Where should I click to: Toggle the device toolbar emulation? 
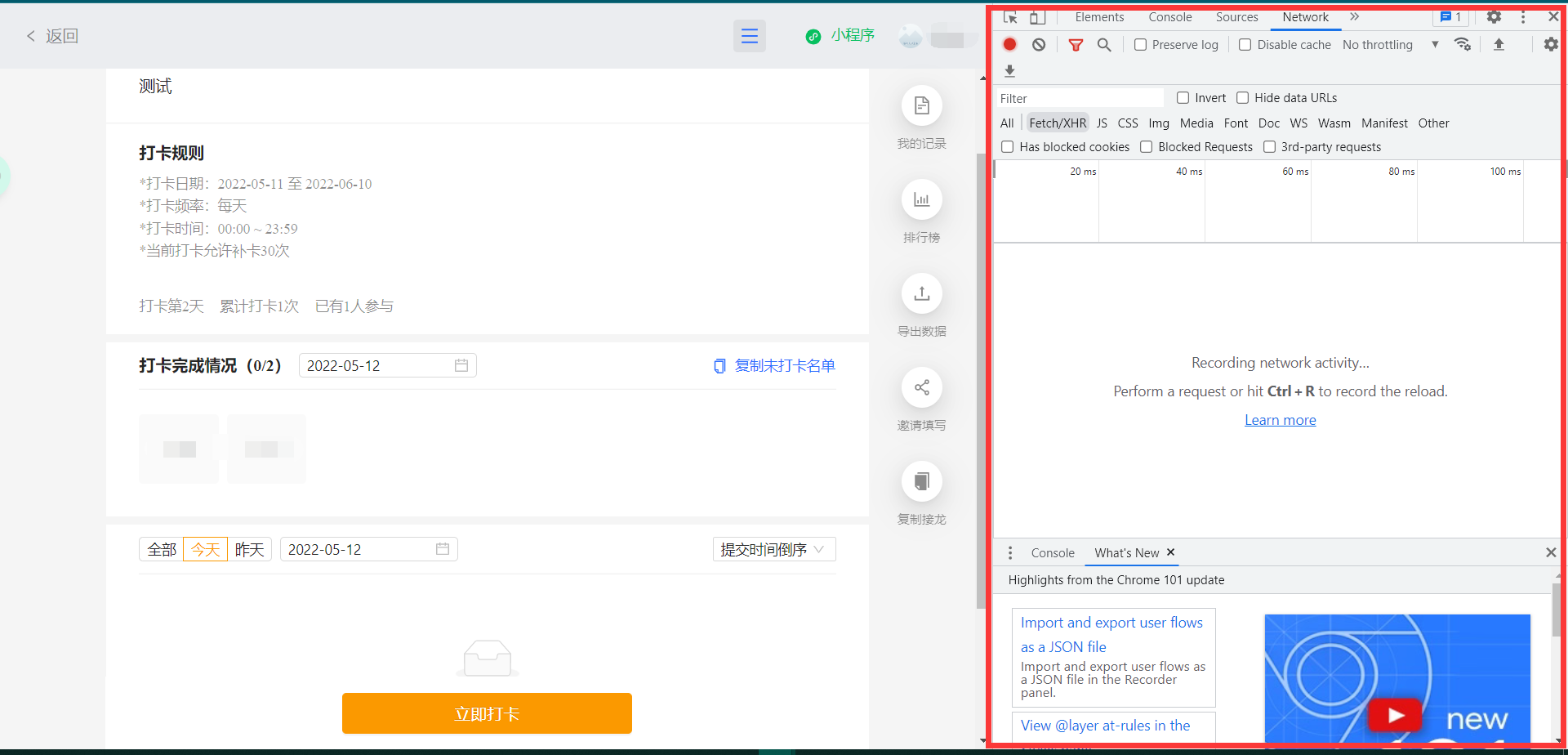1036,16
